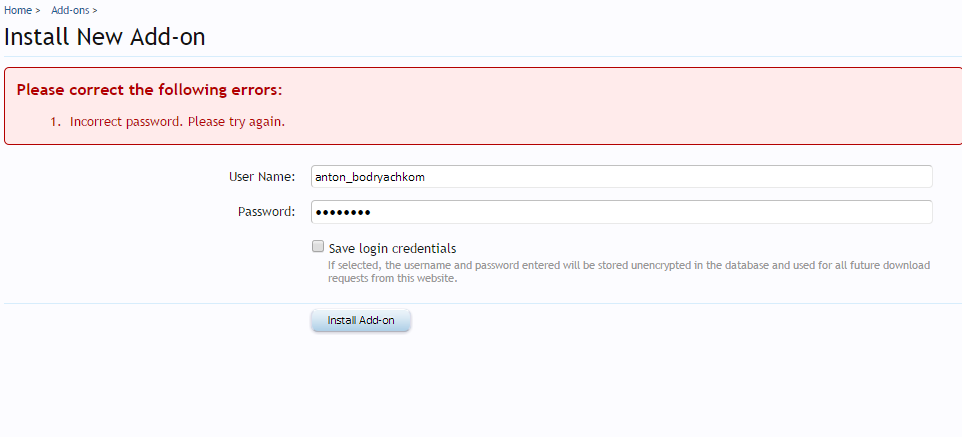This screenshot has width=962, height=437.
Task: Click the 'Password:' field label
Action: pyautogui.click(x=266, y=212)
